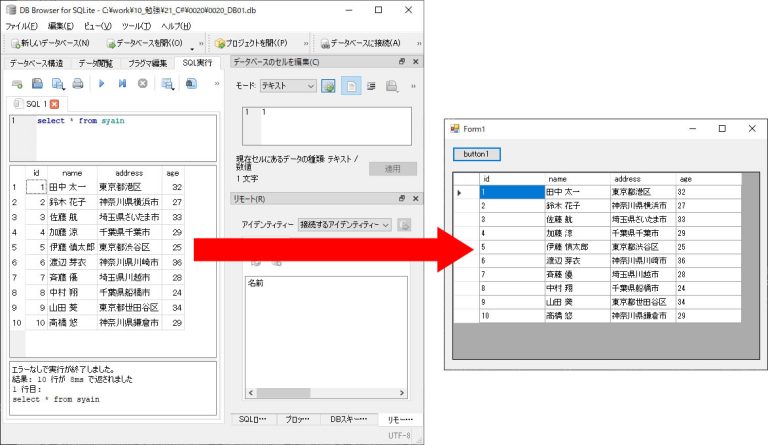Close the SQL 1 editor tab
Viewport: 768px width, 445px height.
pyautogui.click(x=54, y=104)
